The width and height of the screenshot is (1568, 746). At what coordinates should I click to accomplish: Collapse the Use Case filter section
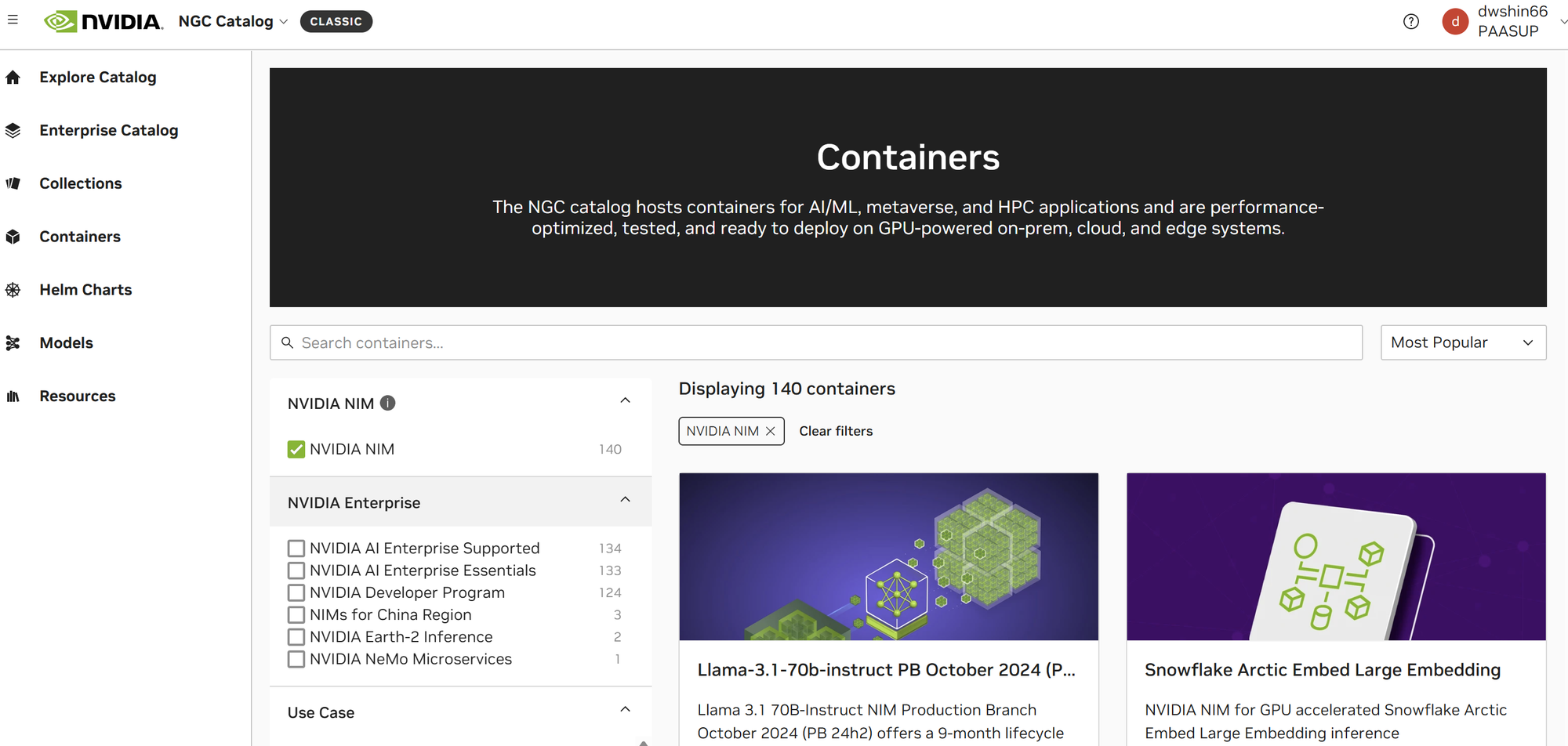point(625,710)
